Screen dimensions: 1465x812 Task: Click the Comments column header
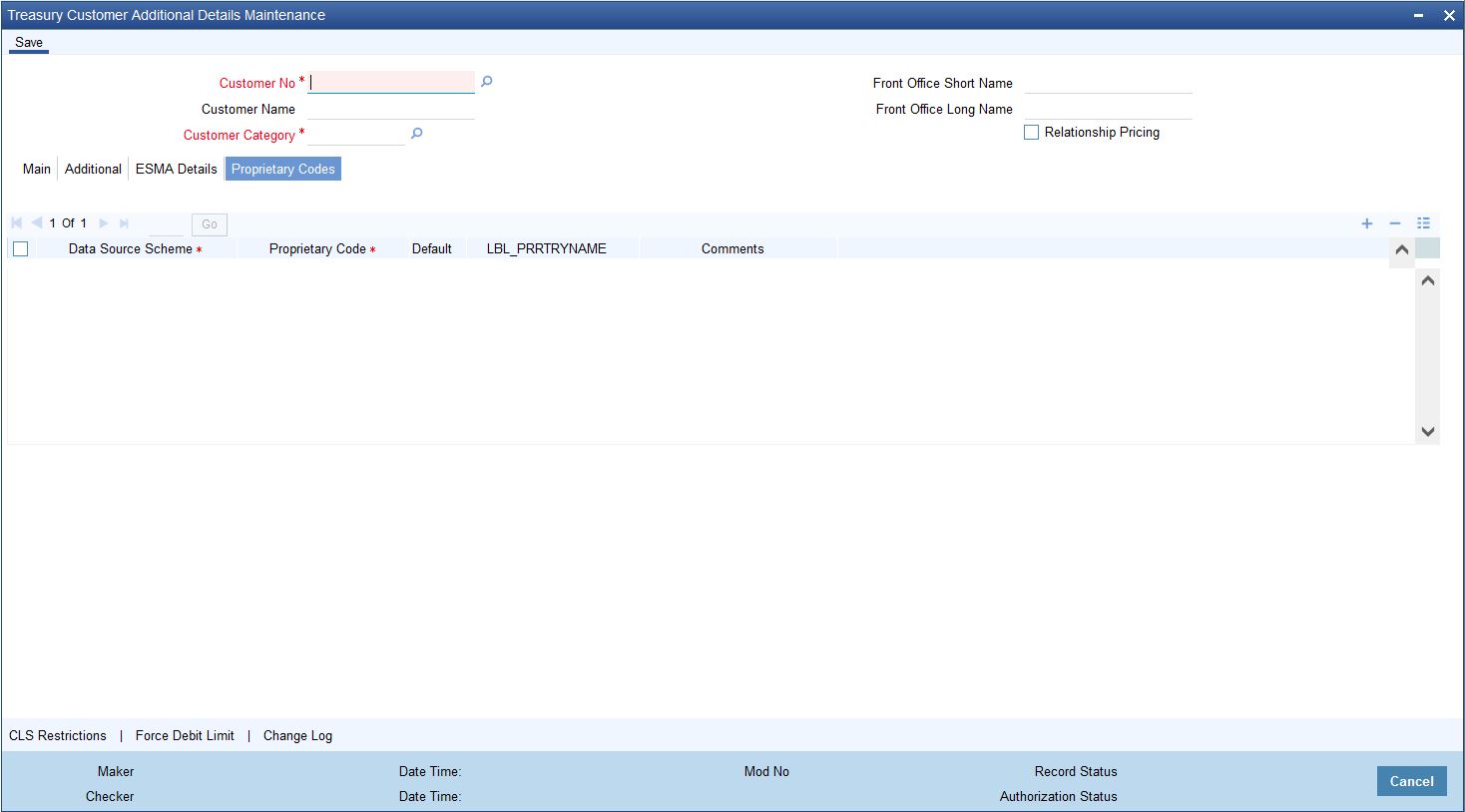732,248
